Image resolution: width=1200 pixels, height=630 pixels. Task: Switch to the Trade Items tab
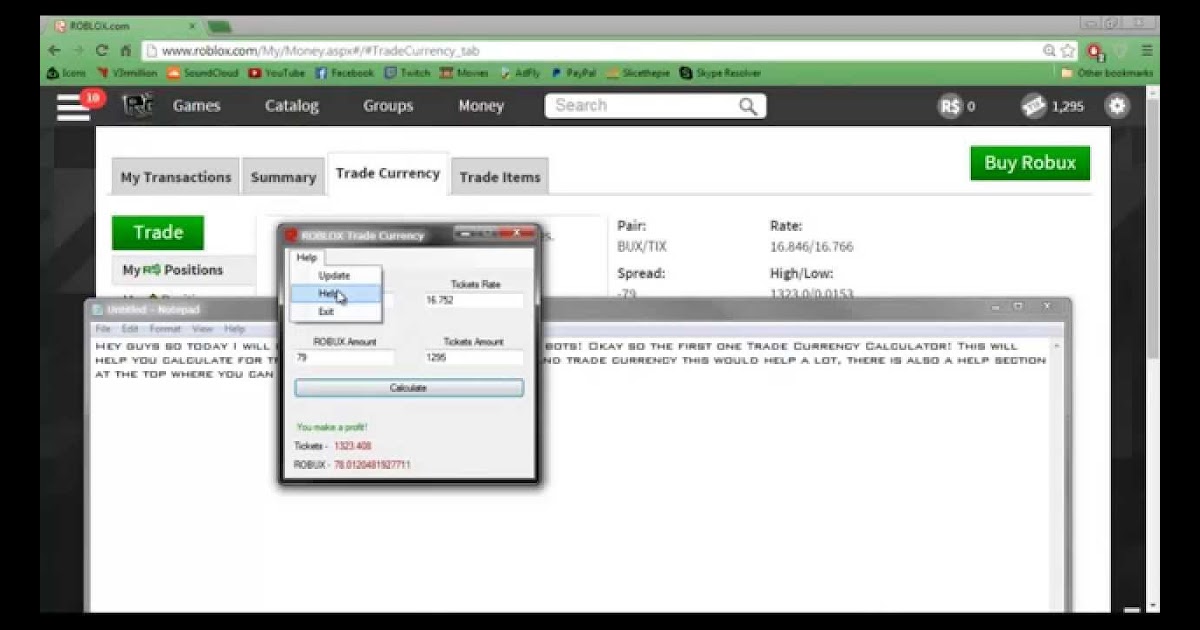click(x=499, y=177)
